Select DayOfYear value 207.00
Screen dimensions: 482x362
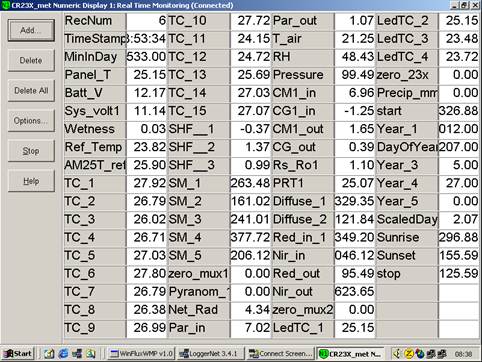click(459, 147)
